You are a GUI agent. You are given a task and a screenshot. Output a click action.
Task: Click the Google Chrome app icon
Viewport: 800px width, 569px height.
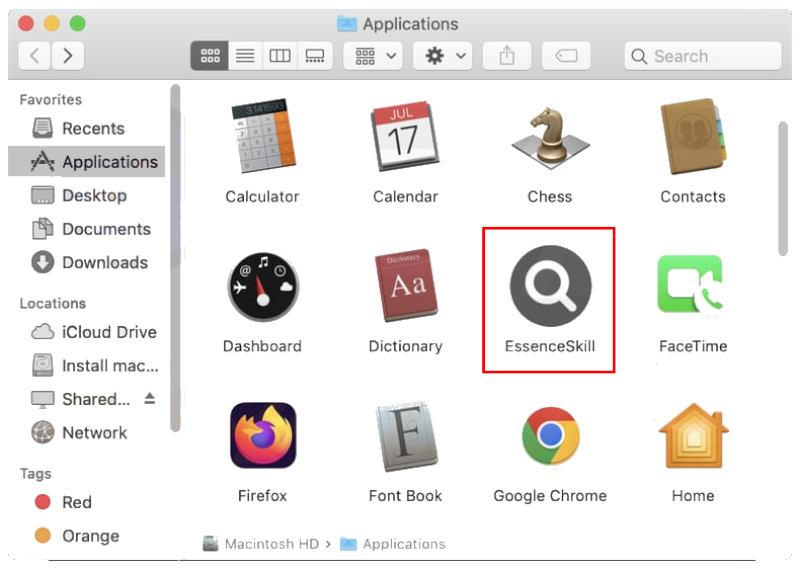[x=551, y=435]
